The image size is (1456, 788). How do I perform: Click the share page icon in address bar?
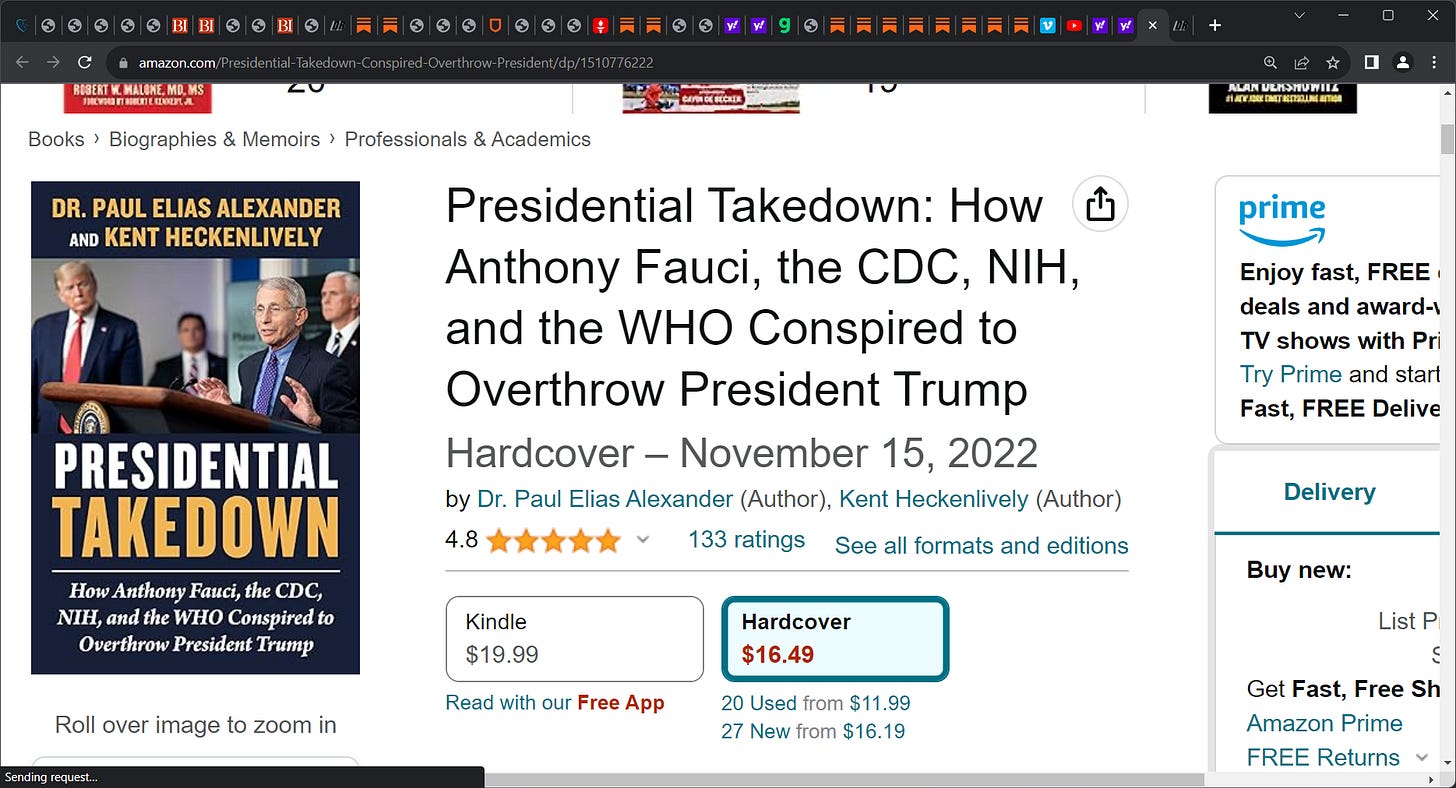click(1302, 62)
